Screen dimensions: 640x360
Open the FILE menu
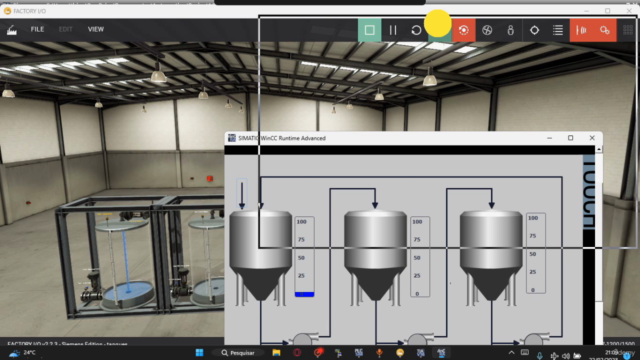[37, 29]
